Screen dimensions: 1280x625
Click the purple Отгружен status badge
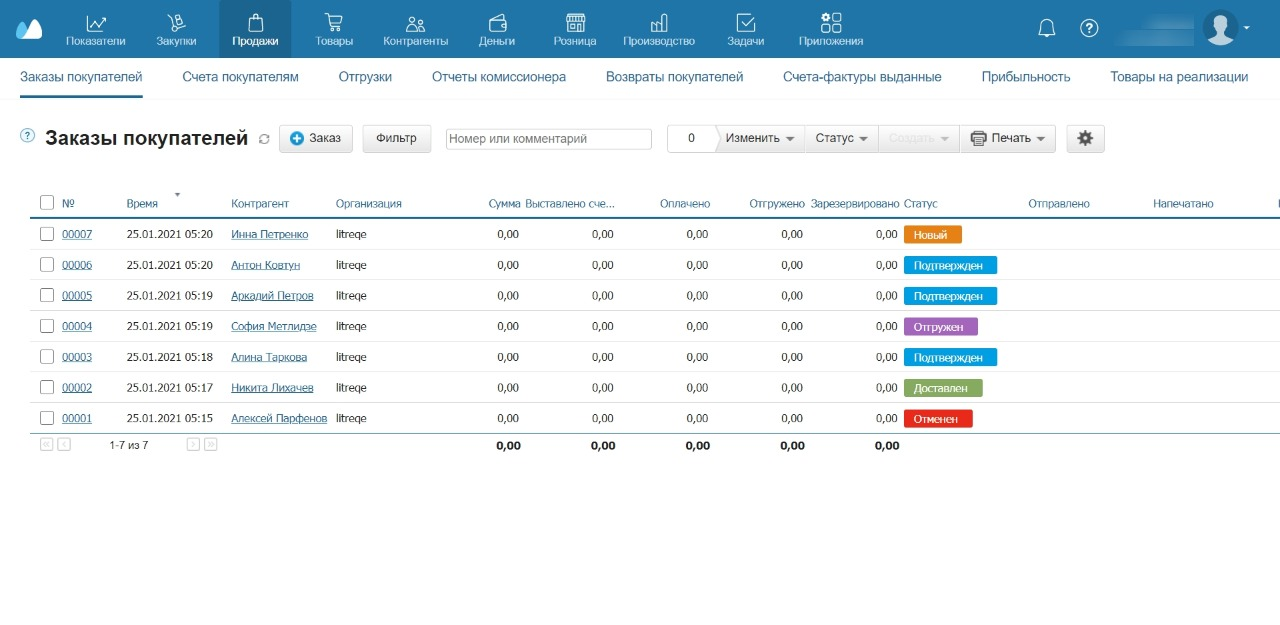(941, 327)
